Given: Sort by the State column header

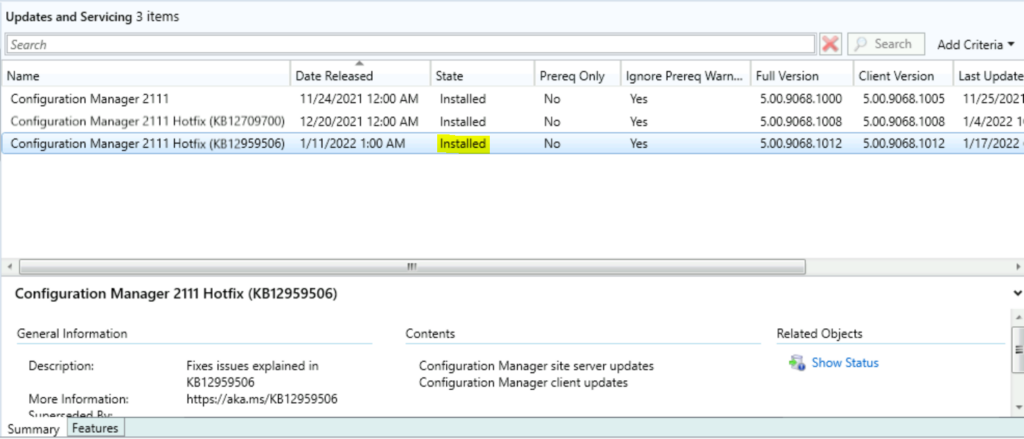Looking at the screenshot, I should point(482,76).
